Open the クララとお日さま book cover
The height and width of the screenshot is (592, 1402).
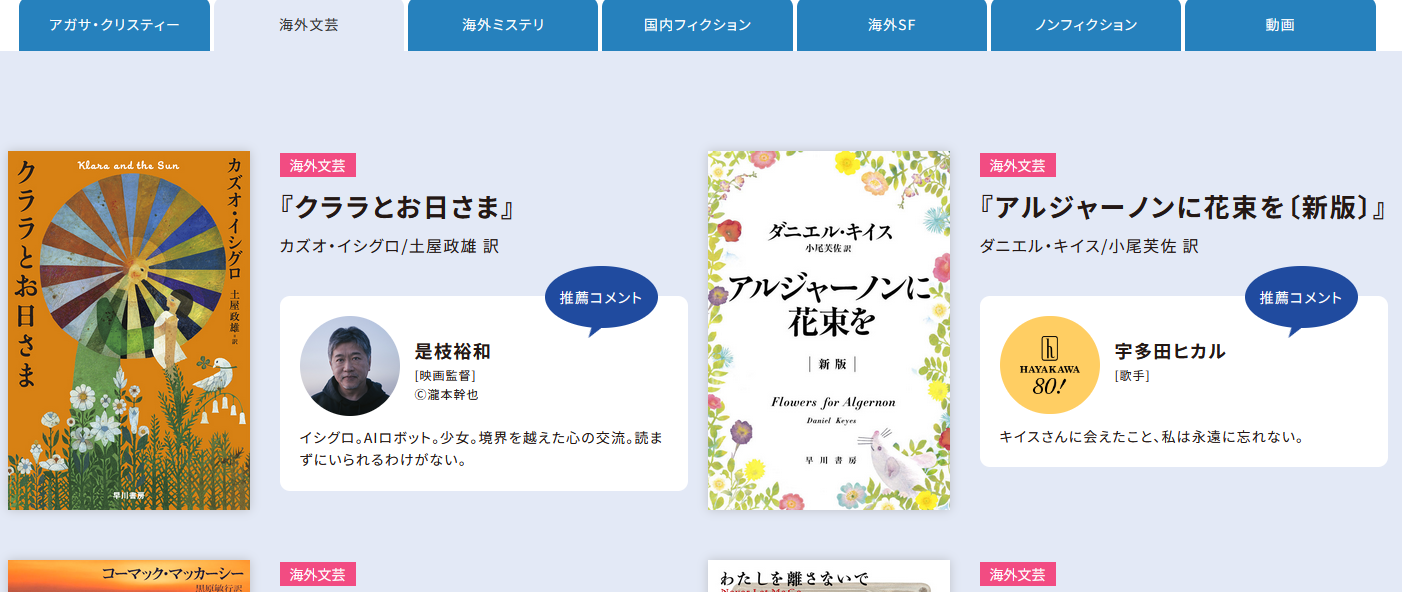(x=129, y=330)
